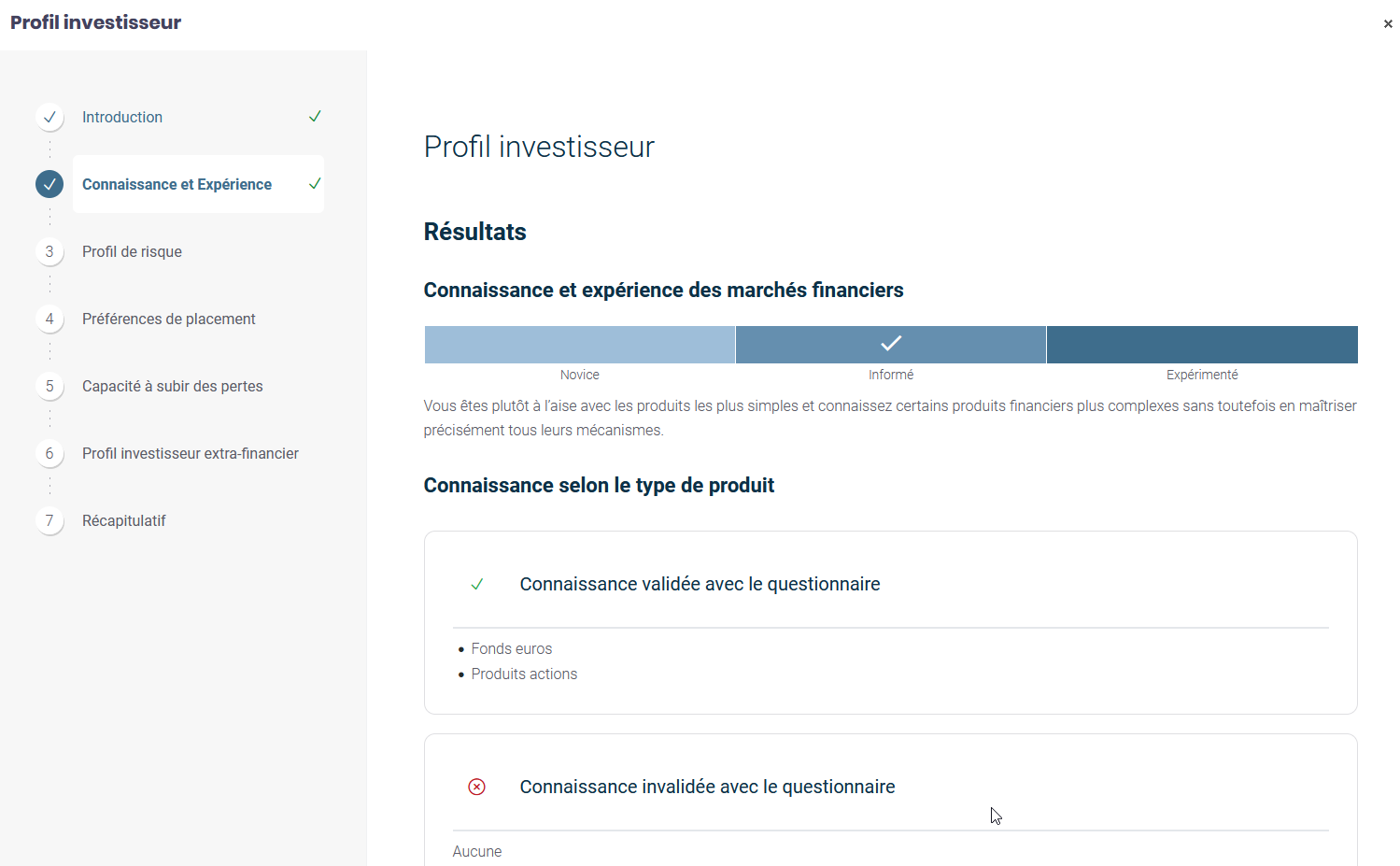
Task: Click the Informé segment with checkmark
Action: pos(890,345)
